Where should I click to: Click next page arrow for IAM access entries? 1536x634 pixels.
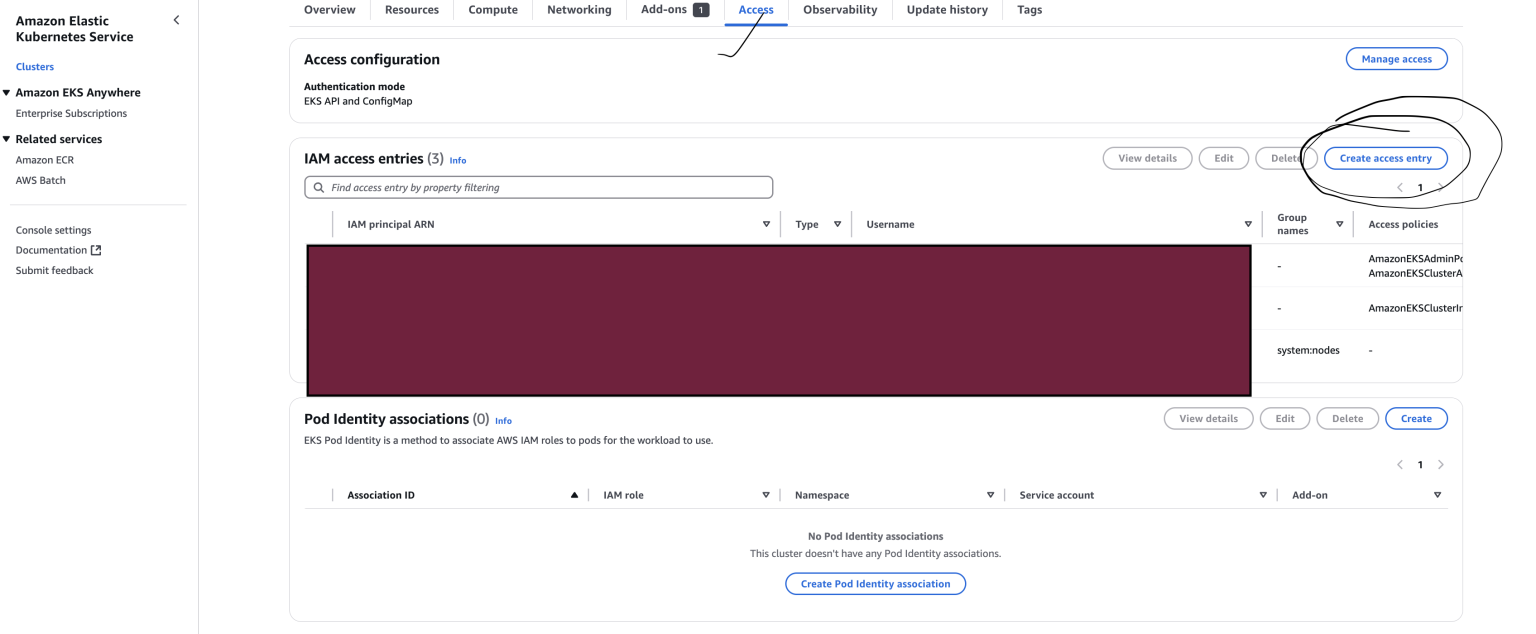tap(1440, 186)
